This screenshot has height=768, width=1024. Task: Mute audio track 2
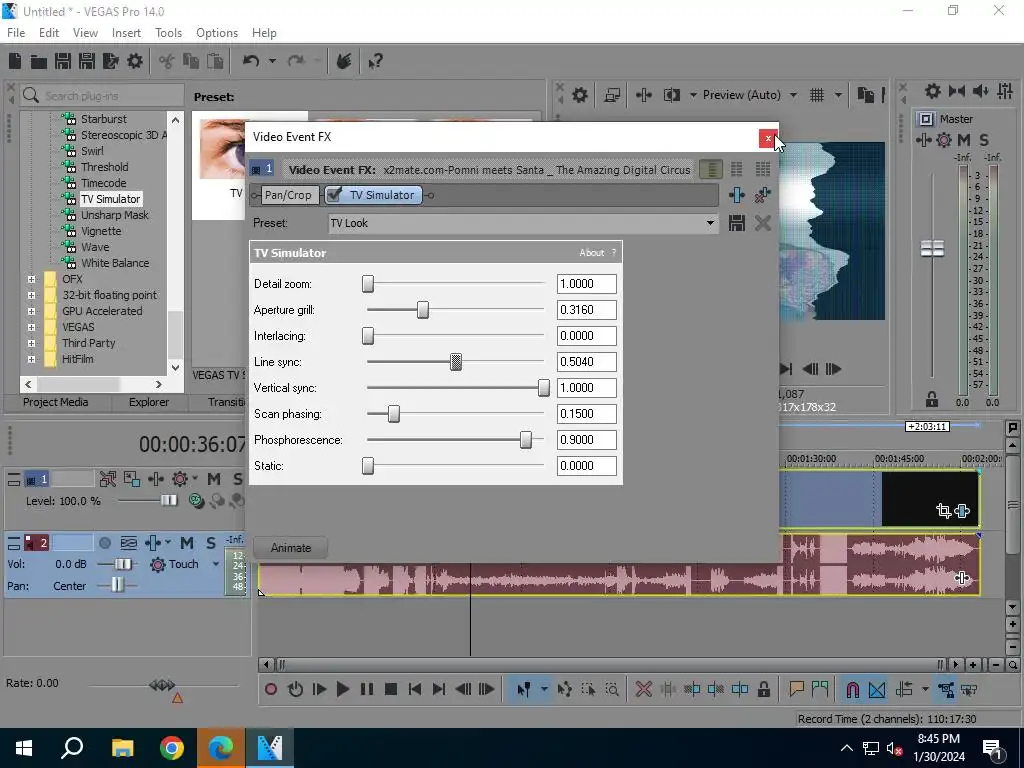(x=187, y=543)
